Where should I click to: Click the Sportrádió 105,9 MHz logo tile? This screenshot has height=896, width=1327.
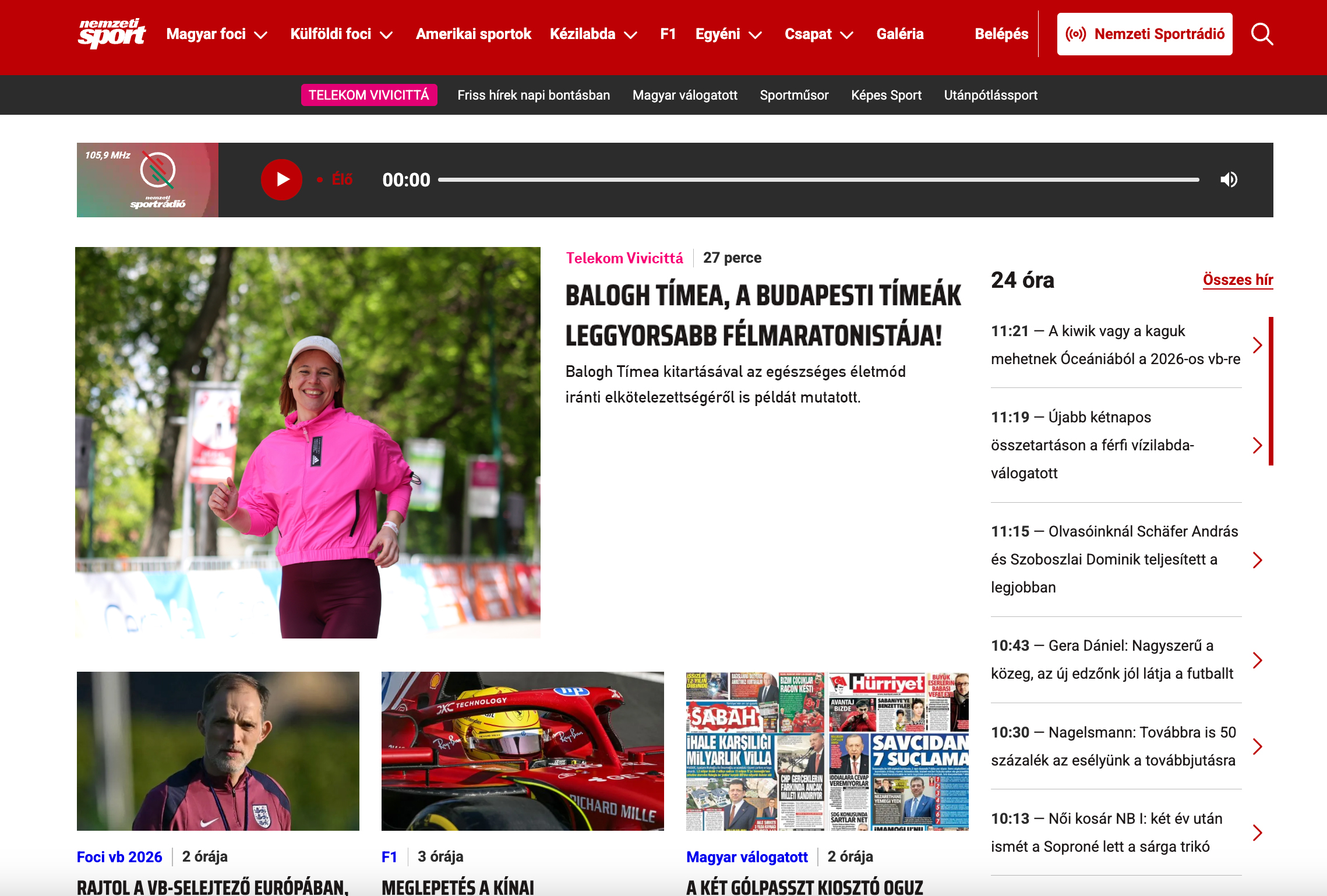tap(147, 180)
